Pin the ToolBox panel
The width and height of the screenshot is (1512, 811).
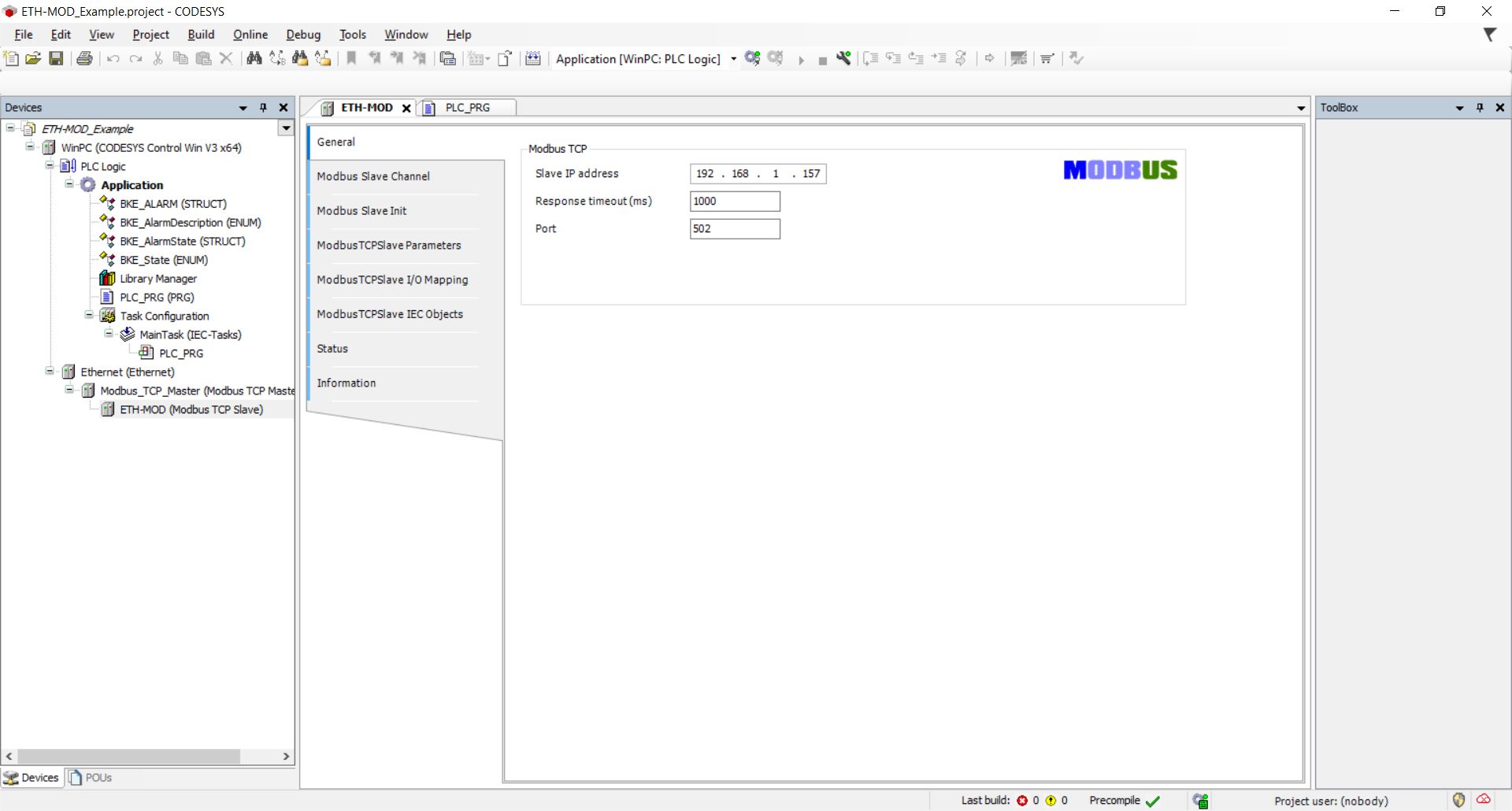point(1480,108)
